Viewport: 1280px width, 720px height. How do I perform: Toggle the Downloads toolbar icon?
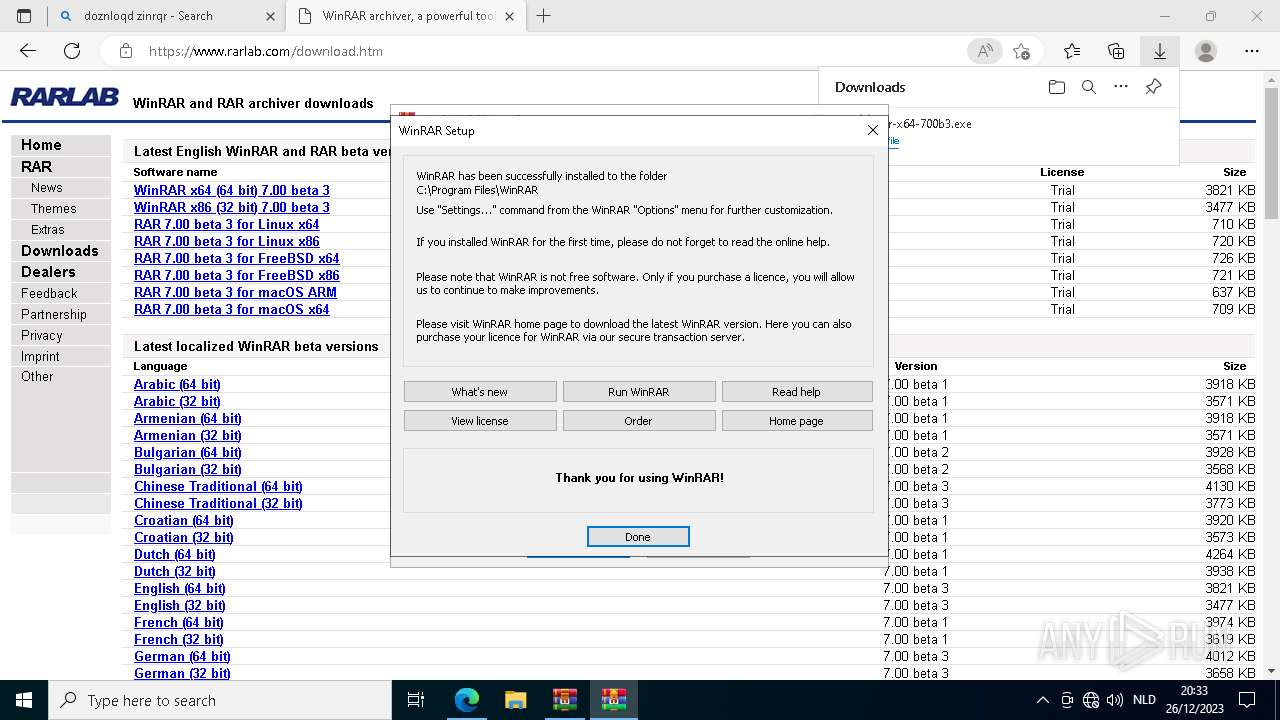coord(1160,51)
